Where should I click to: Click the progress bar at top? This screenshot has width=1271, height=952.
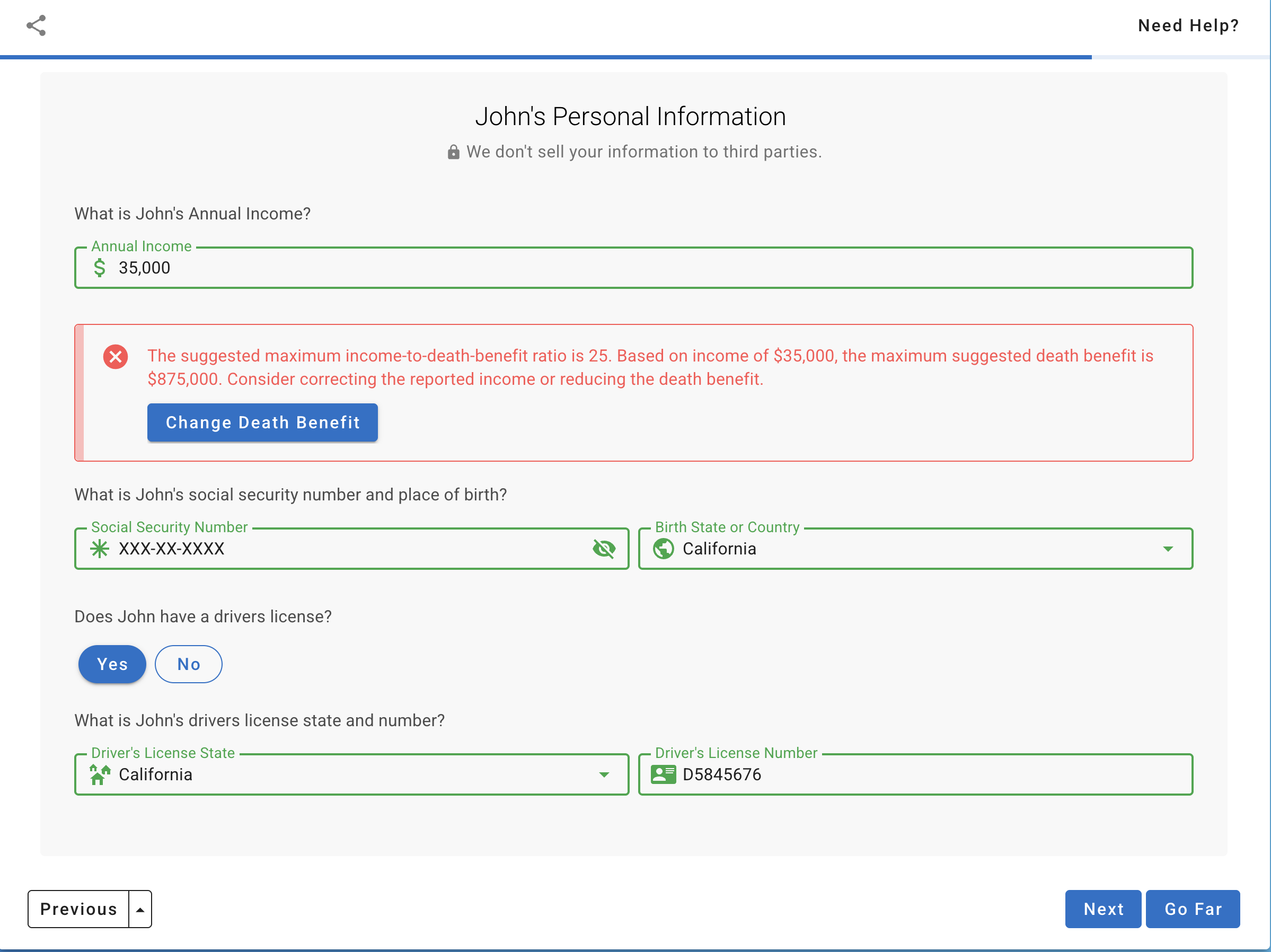pyautogui.click(x=635, y=57)
